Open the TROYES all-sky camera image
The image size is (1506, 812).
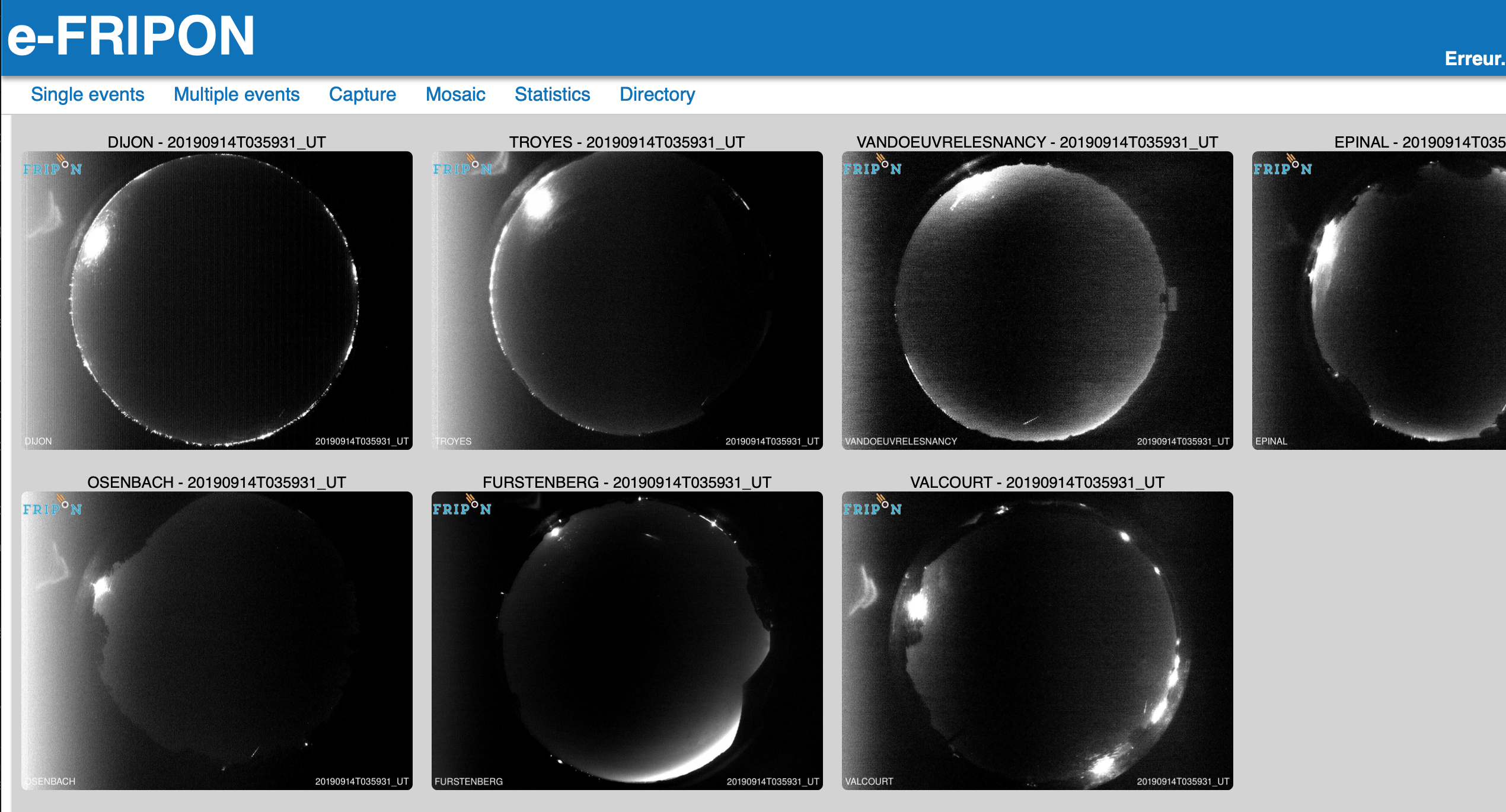coord(627,300)
